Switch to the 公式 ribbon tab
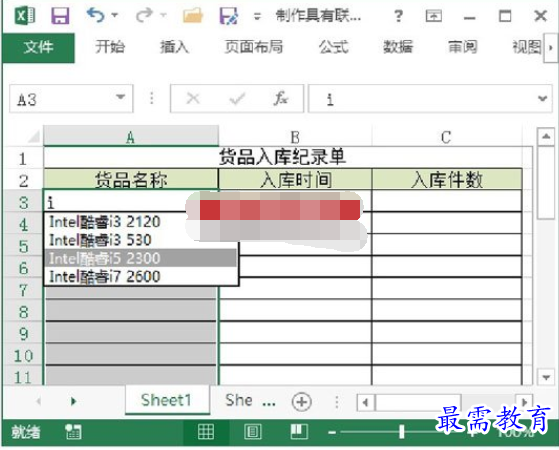Screen dimensions: 559x450 point(333,47)
